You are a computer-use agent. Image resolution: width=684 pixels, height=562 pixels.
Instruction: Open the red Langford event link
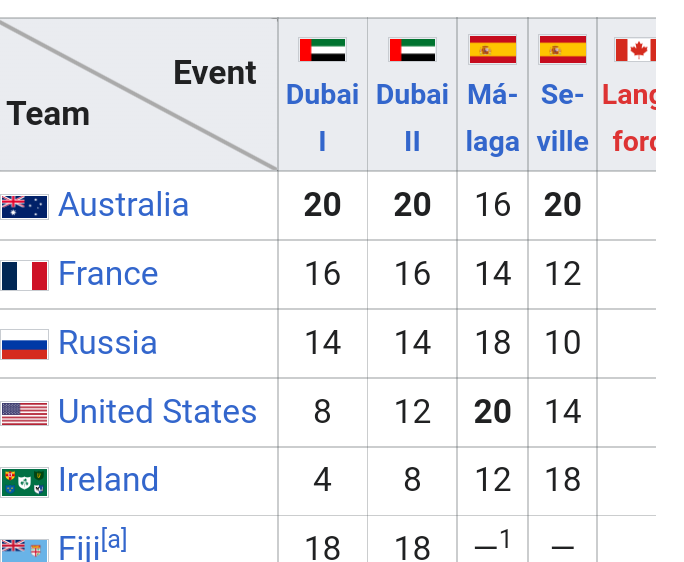629,118
